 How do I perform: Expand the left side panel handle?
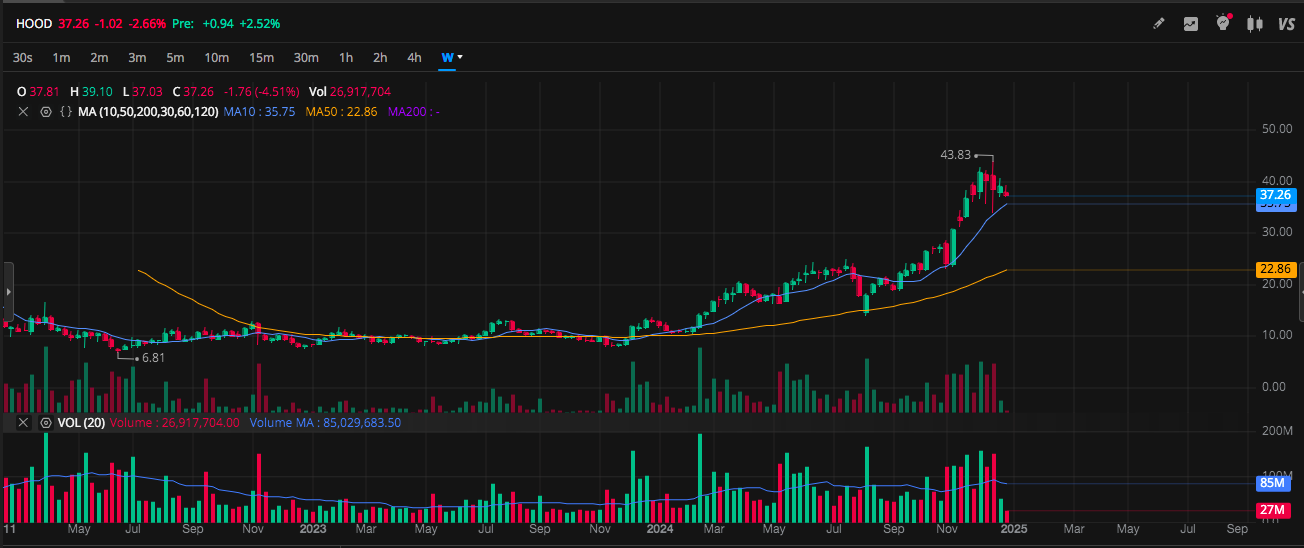click(7, 291)
